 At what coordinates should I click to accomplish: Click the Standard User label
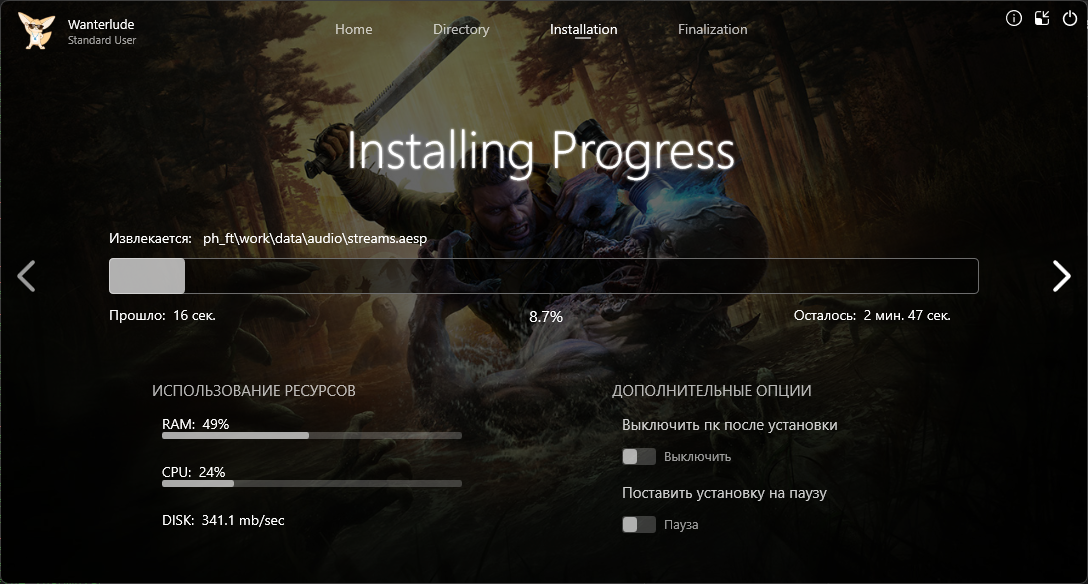(x=102, y=40)
